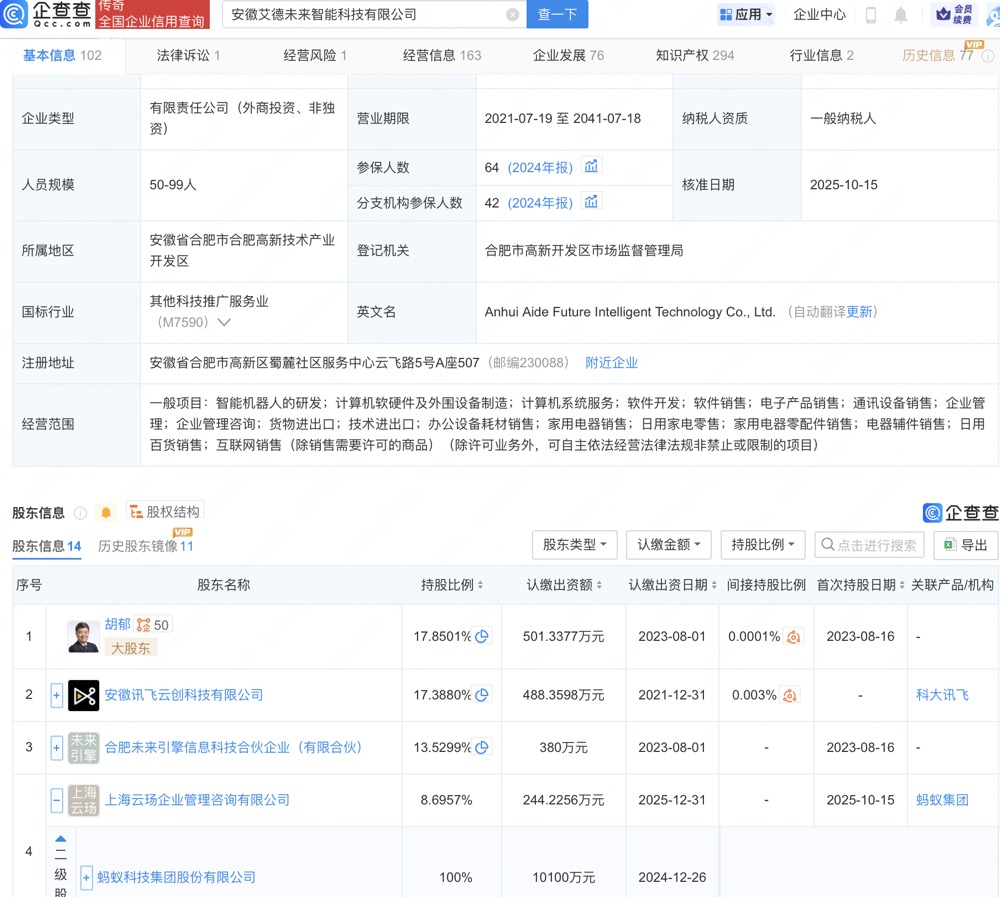Viewport: 1000px width, 897px height.
Task: Switch to the 历史股东镜像 tab
Action: pos(145,546)
